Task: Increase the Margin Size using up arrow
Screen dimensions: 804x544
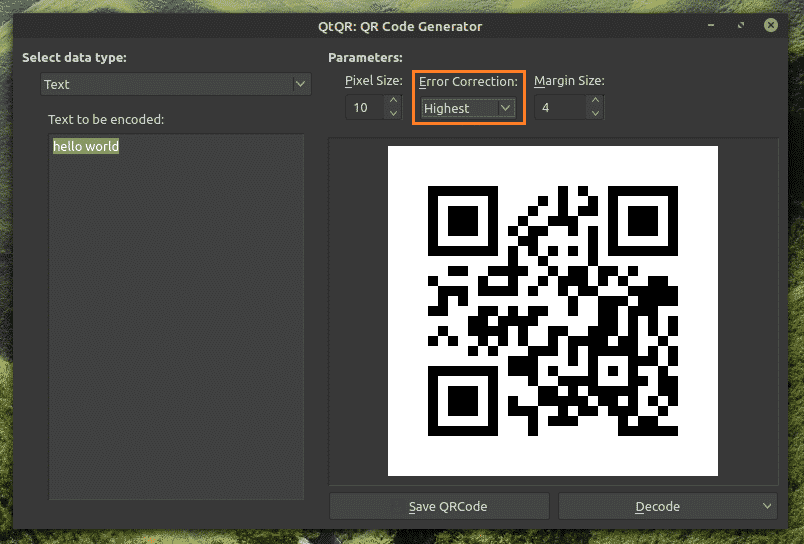Action: (x=596, y=101)
